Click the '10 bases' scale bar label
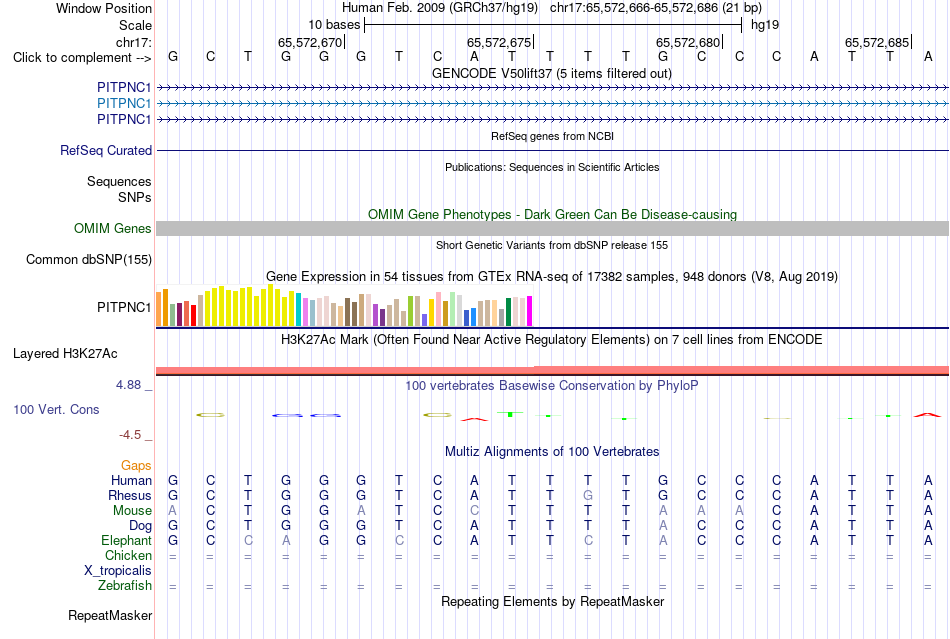 point(334,25)
